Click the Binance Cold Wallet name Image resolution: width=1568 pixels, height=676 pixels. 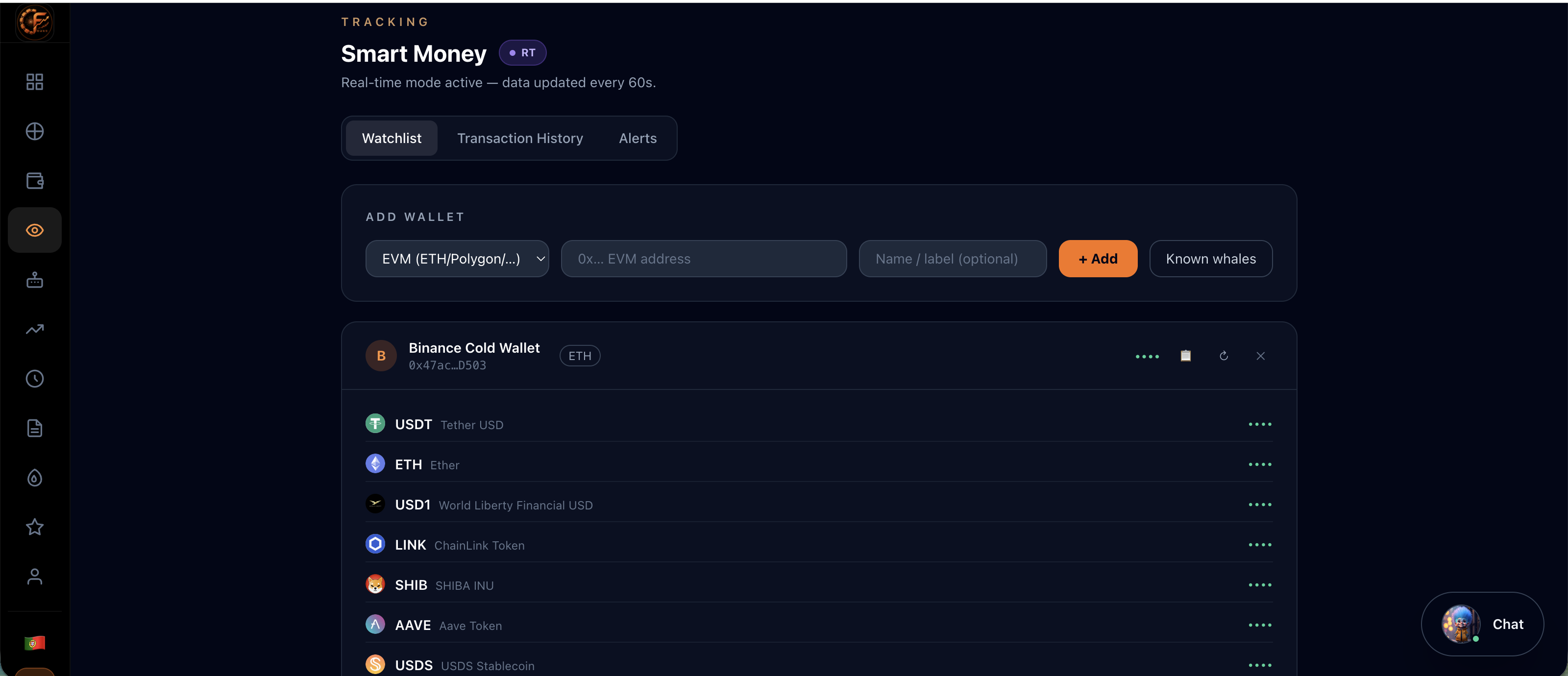click(473, 348)
